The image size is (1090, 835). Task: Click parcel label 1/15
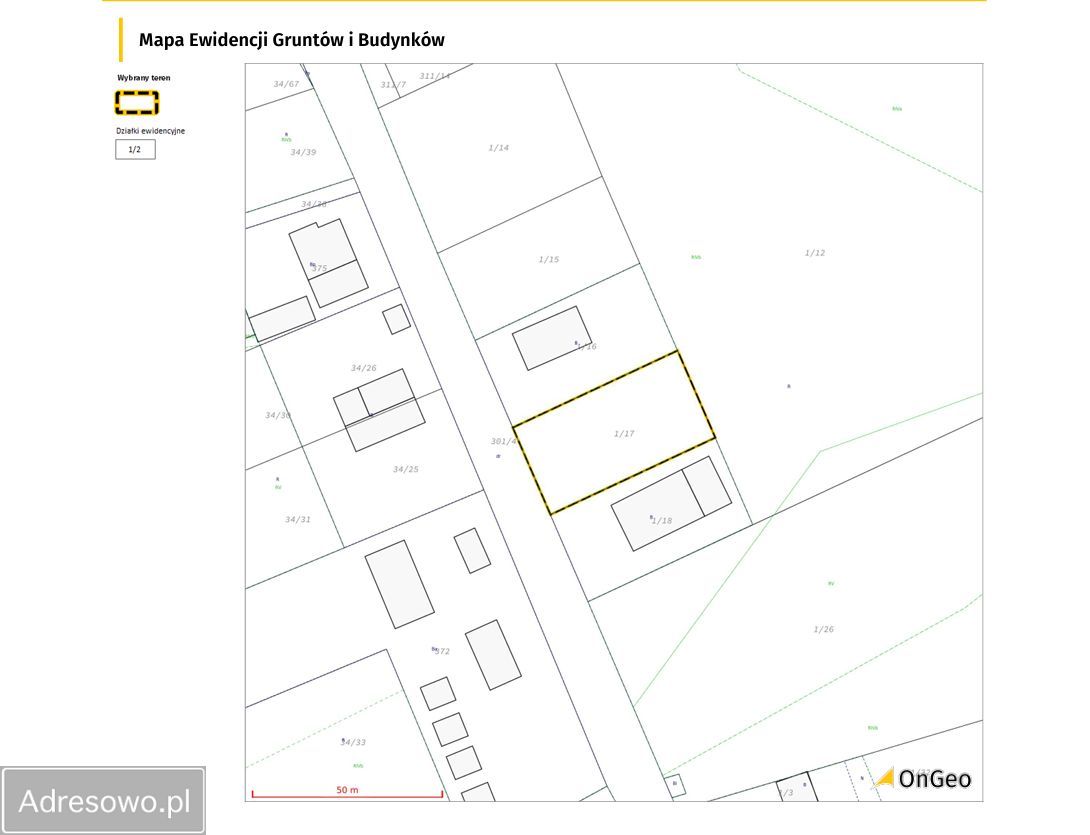[x=548, y=259]
